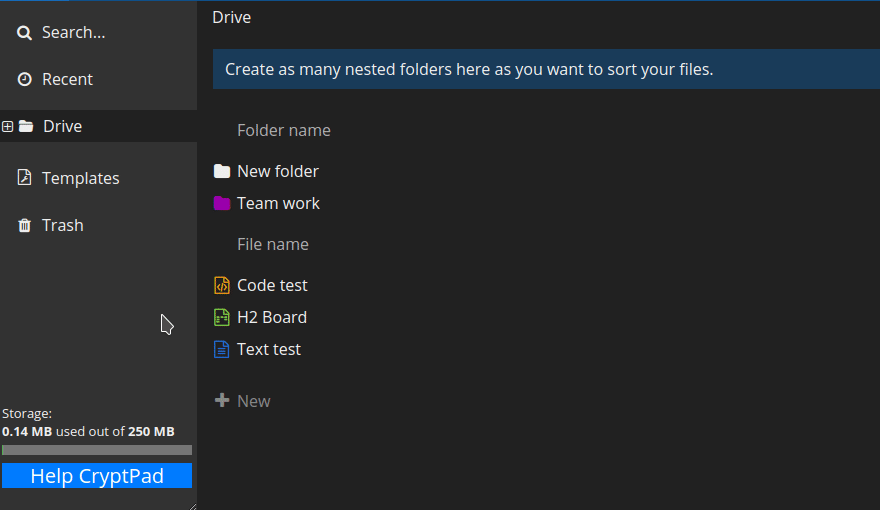Expand the Drive tree with plus box
880x510 pixels.
(8, 126)
